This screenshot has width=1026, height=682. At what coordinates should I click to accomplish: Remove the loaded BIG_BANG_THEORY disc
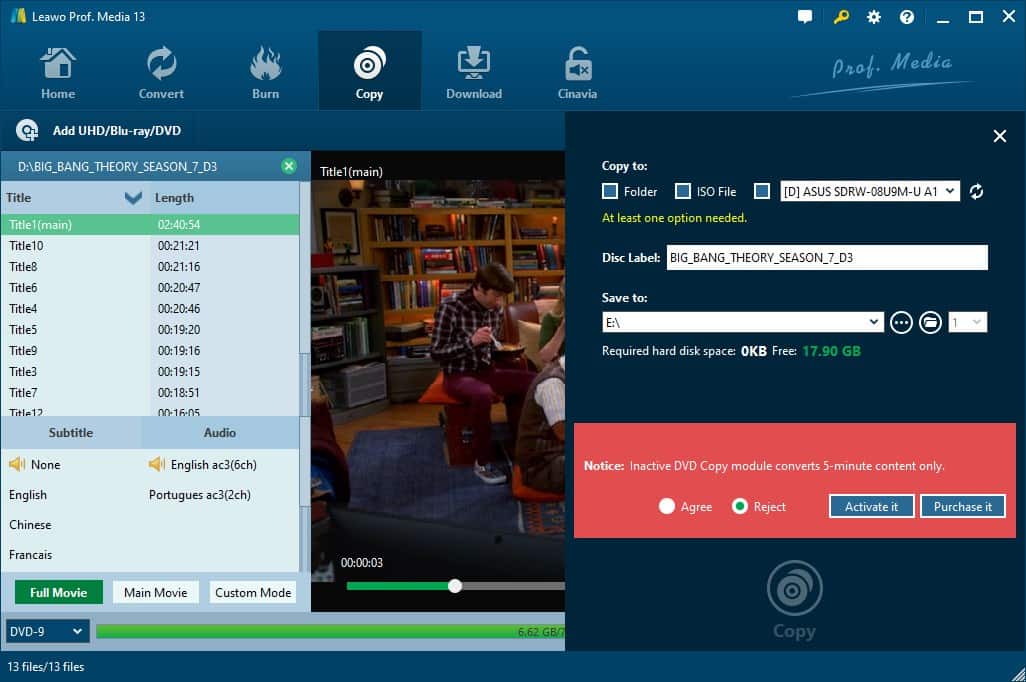coord(289,166)
